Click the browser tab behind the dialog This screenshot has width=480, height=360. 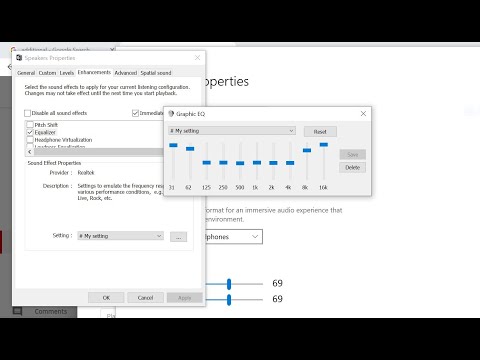63,49
